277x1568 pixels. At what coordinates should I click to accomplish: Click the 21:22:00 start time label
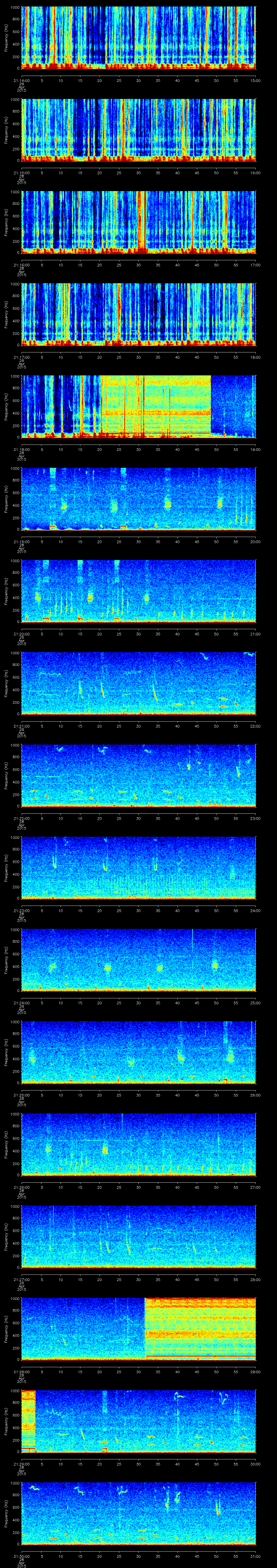coord(21,818)
